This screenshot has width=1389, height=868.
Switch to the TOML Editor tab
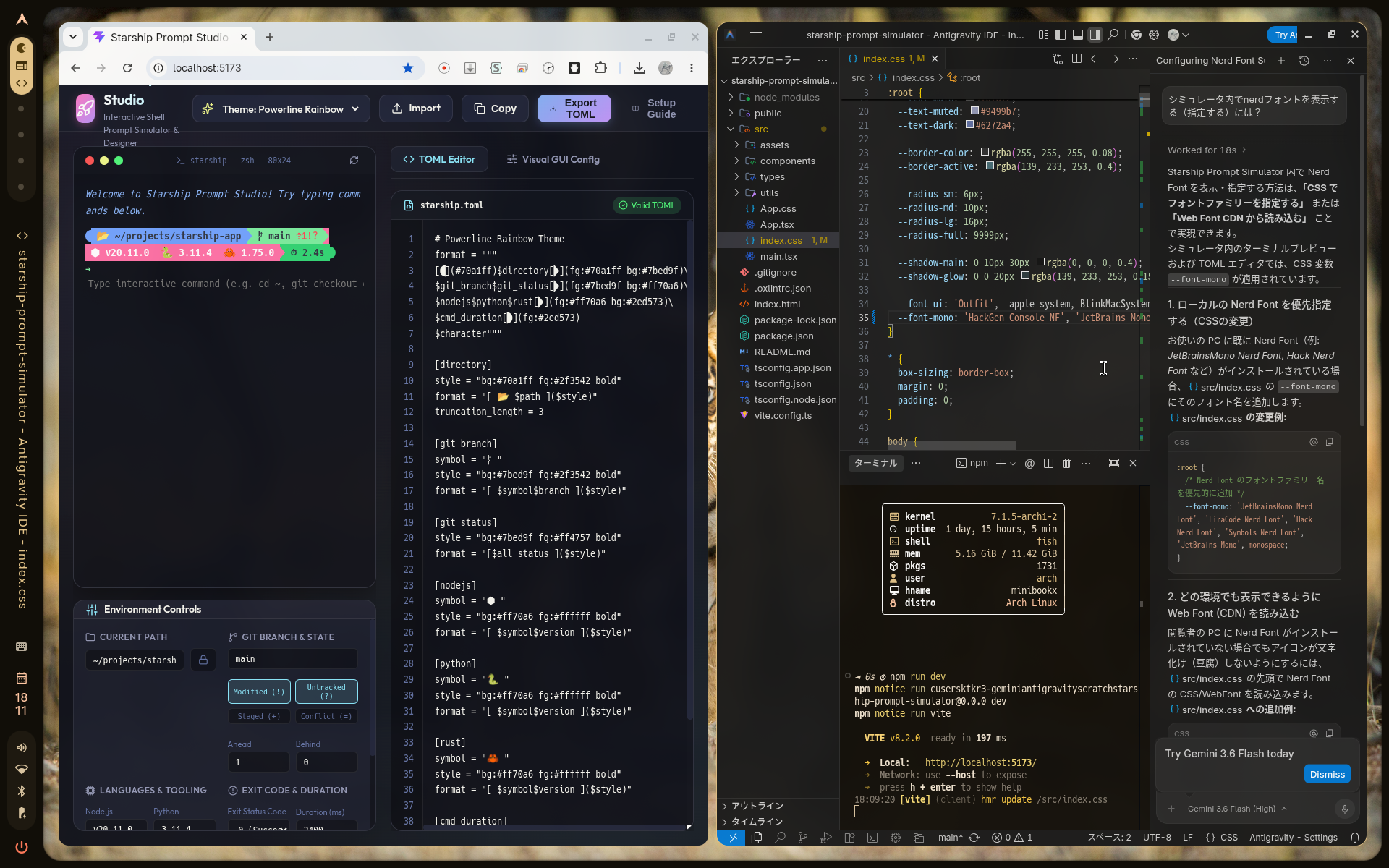pos(439,159)
